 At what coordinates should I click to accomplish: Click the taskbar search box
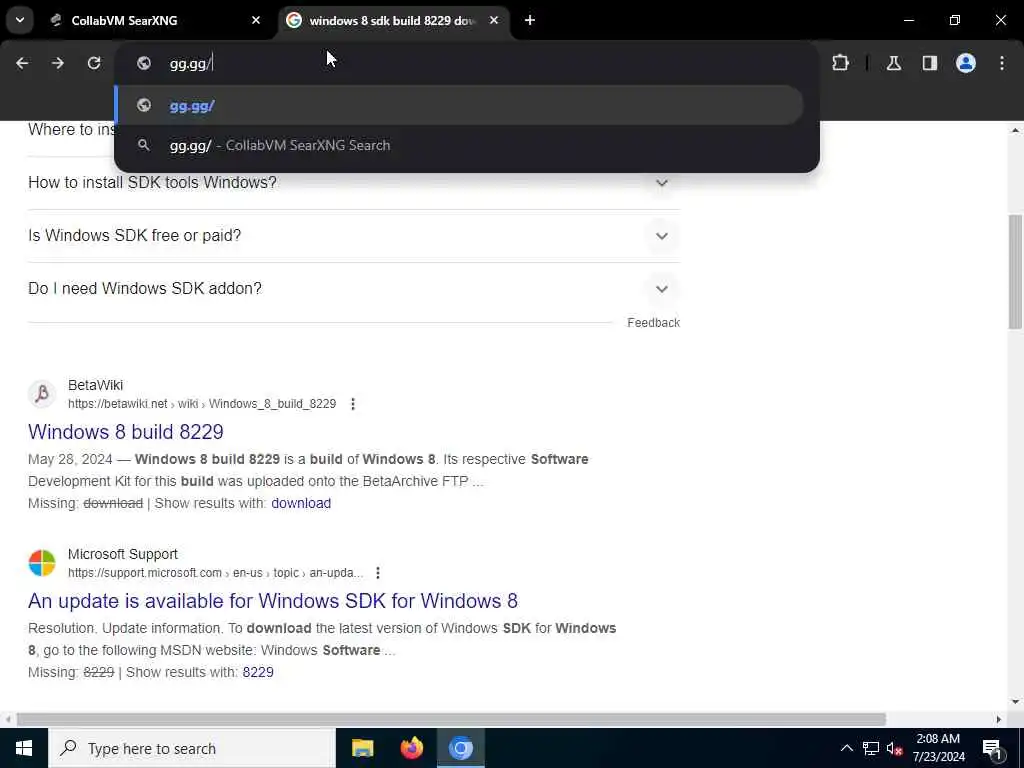click(192, 748)
